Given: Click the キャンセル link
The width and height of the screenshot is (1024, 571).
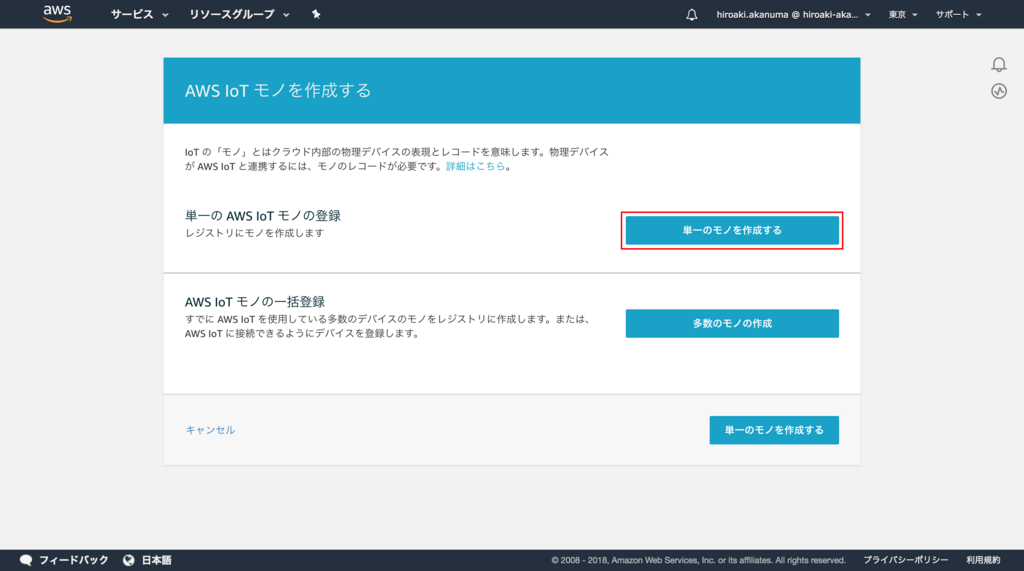Looking at the screenshot, I should pyautogui.click(x=210, y=430).
